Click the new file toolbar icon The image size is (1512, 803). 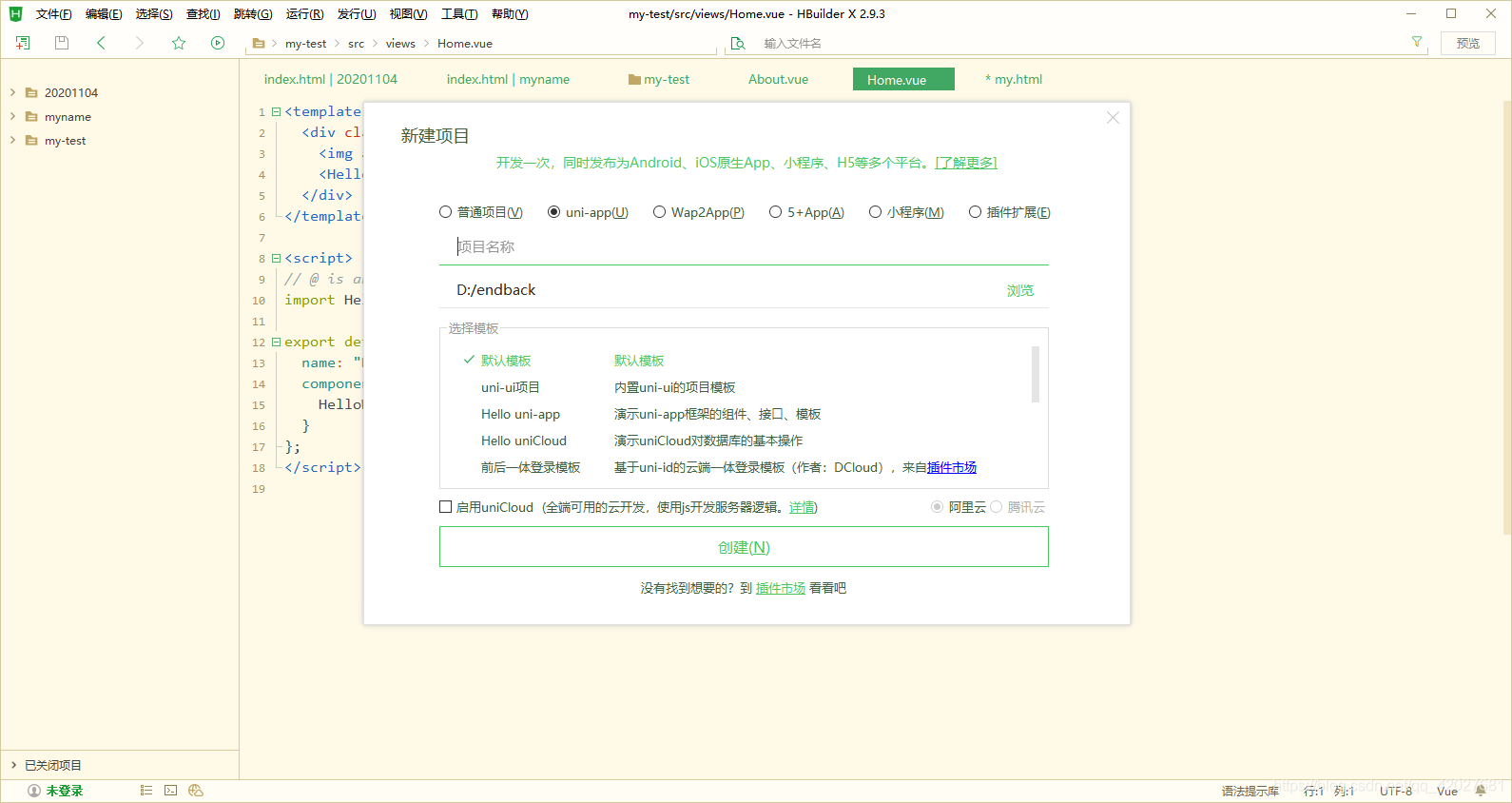click(23, 43)
